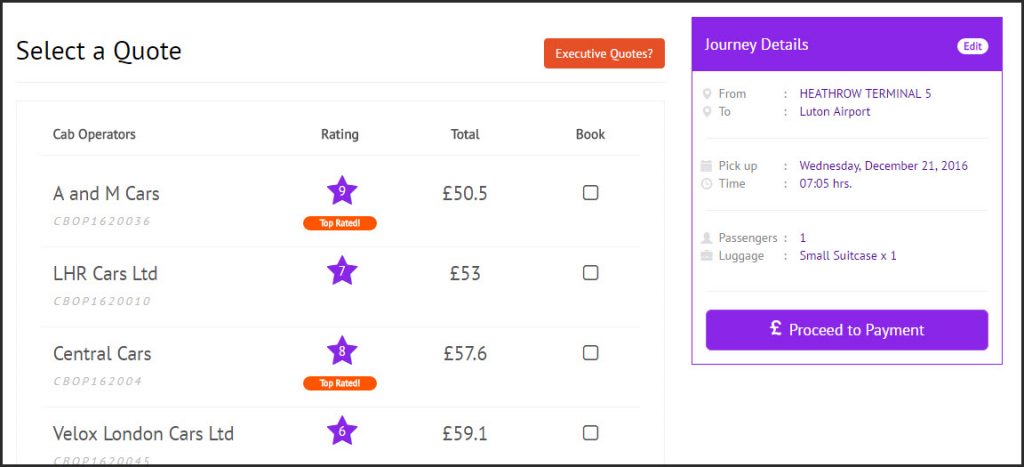This screenshot has height=467, width=1024.
Task: Click the Rating column header
Action: click(x=340, y=134)
